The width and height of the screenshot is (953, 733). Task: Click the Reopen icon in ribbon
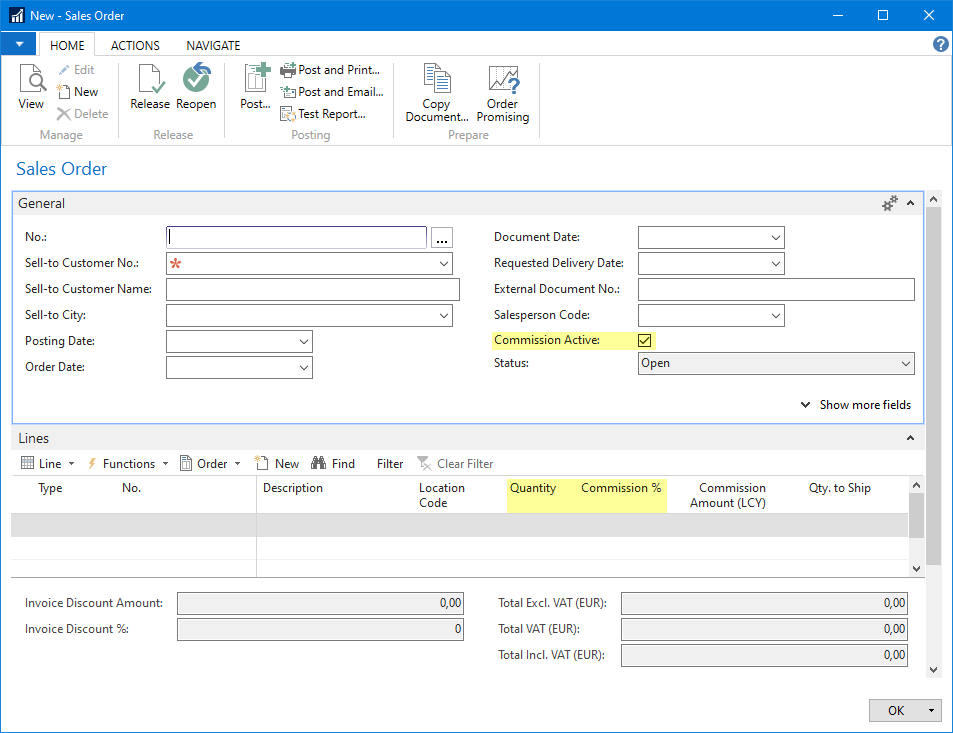196,88
